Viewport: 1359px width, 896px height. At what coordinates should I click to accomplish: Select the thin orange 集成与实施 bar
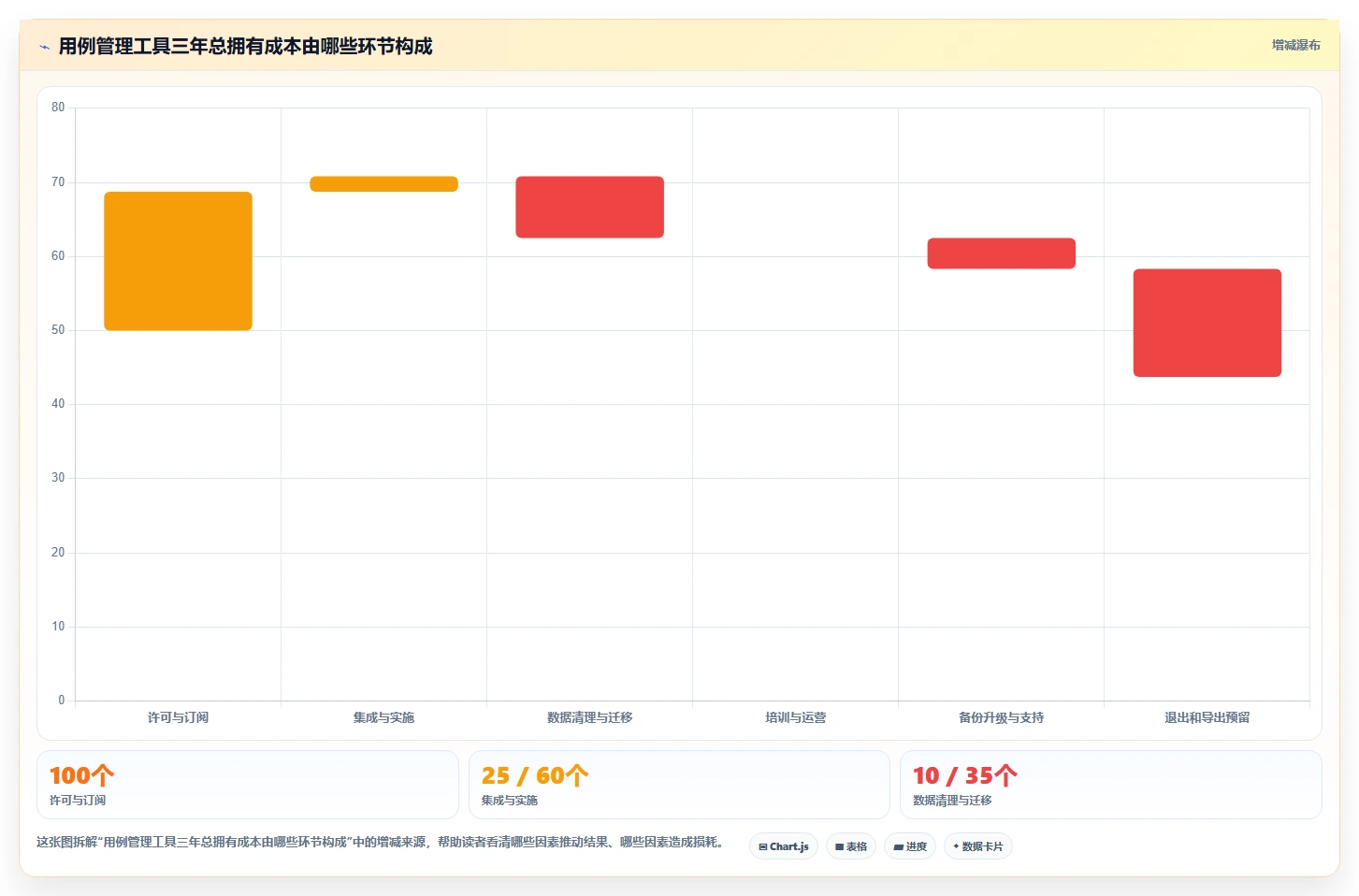[x=383, y=184]
